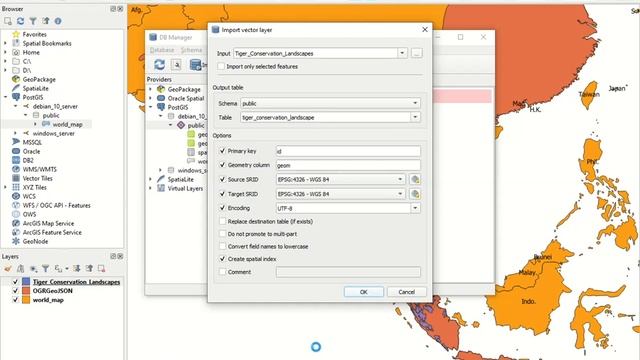Toggle Import only selected features checkbox

[x=221, y=66]
